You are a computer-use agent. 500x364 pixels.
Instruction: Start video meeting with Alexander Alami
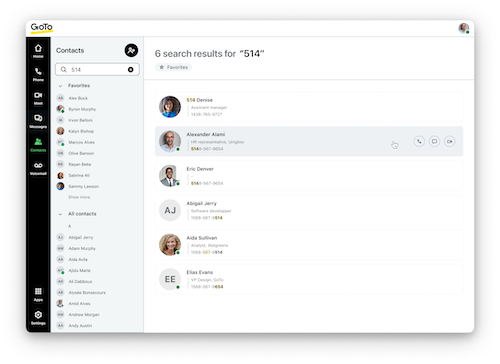(450, 141)
